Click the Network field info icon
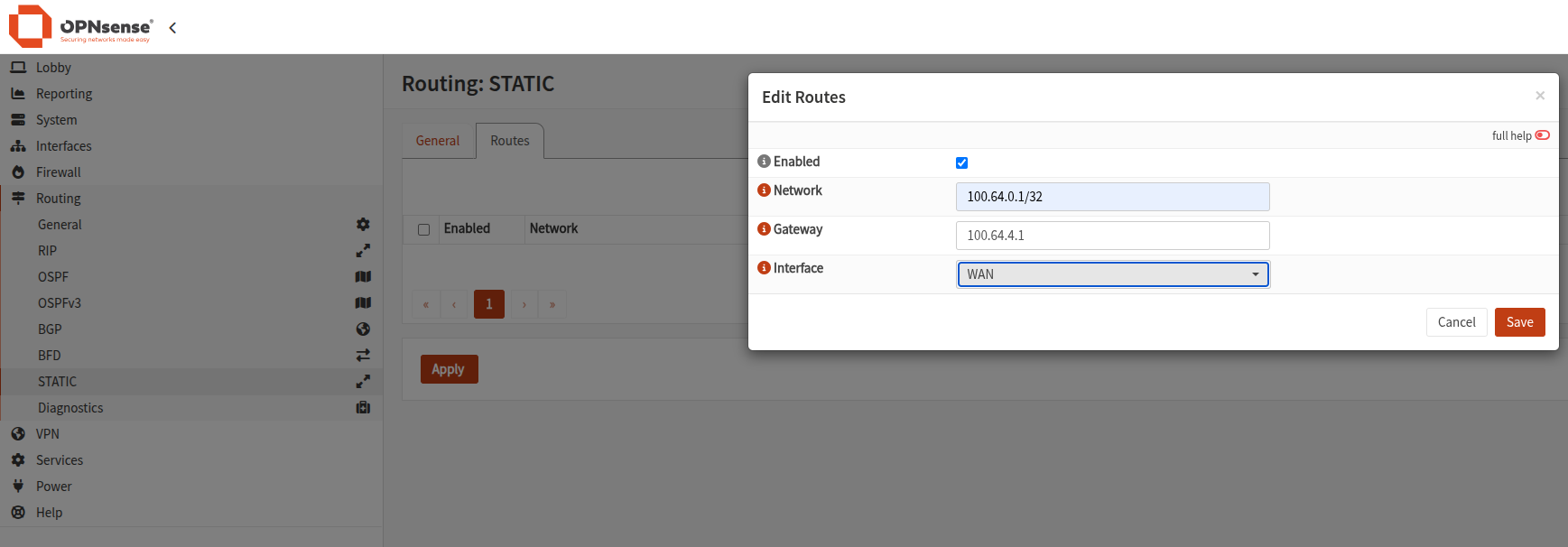The height and width of the screenshot is (547, 1568). (764, 190)
